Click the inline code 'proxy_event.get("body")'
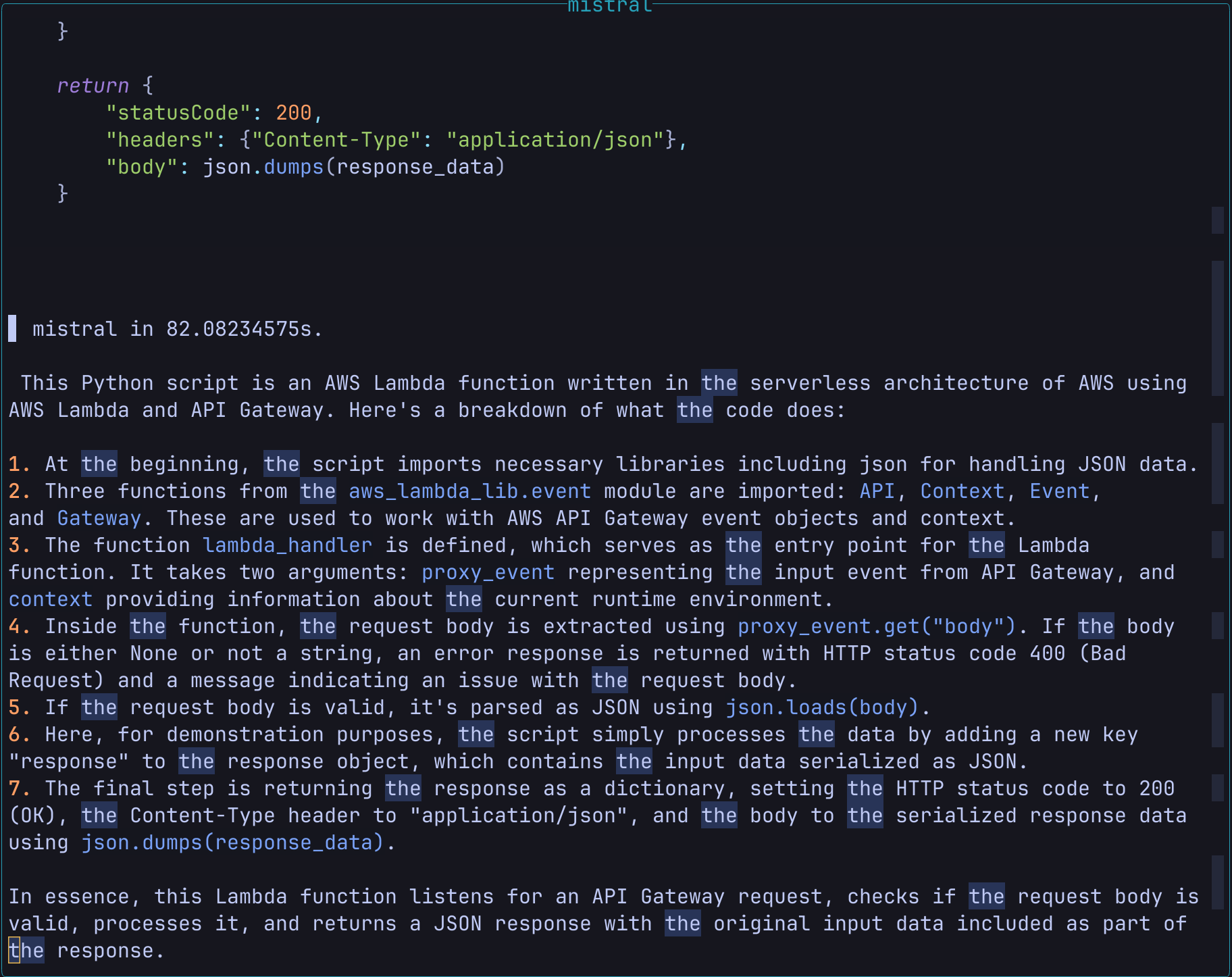Viewport: 1232px width, 977px height. point(877,626)
